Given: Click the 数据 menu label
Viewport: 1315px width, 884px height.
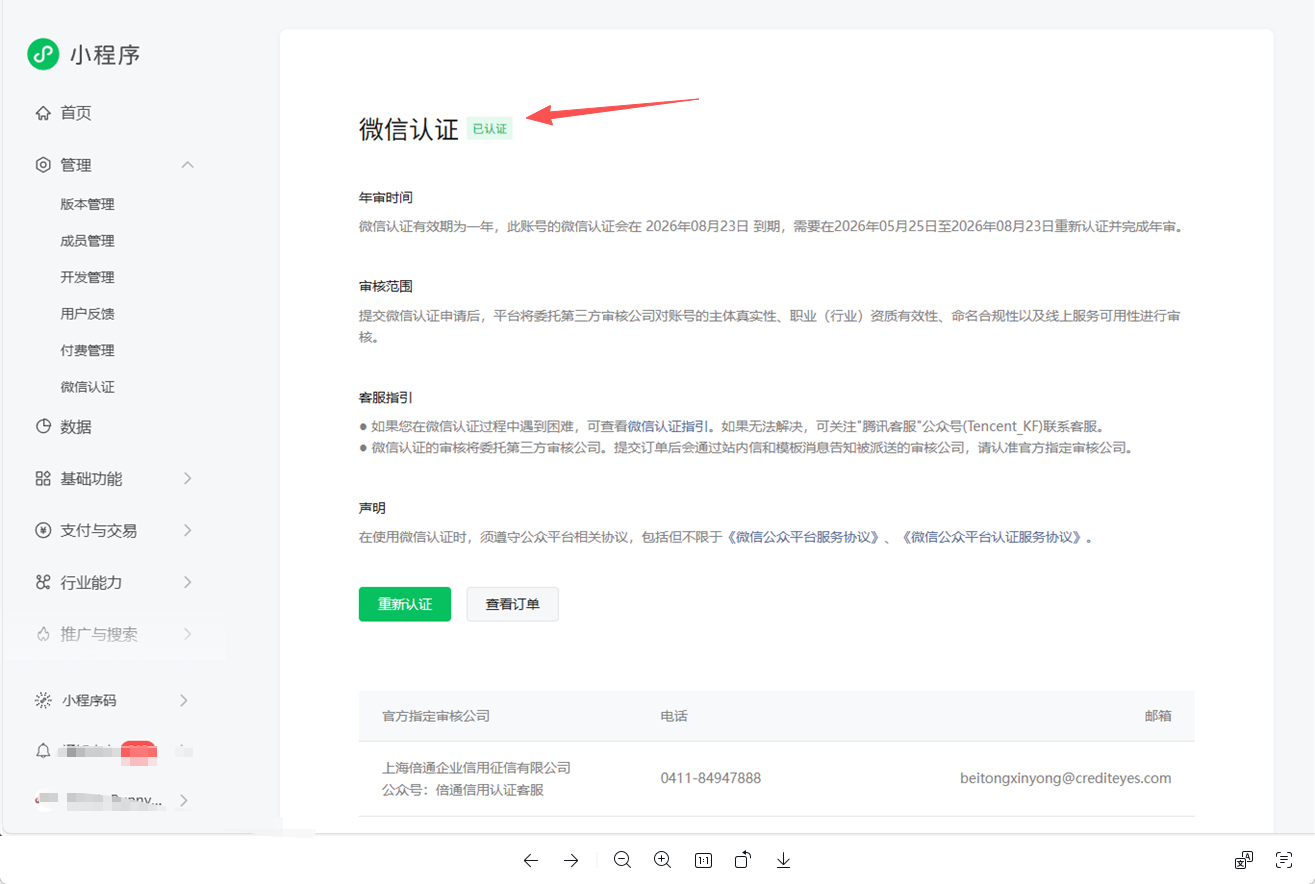Looking at the screenshot, I should (76, 427).
